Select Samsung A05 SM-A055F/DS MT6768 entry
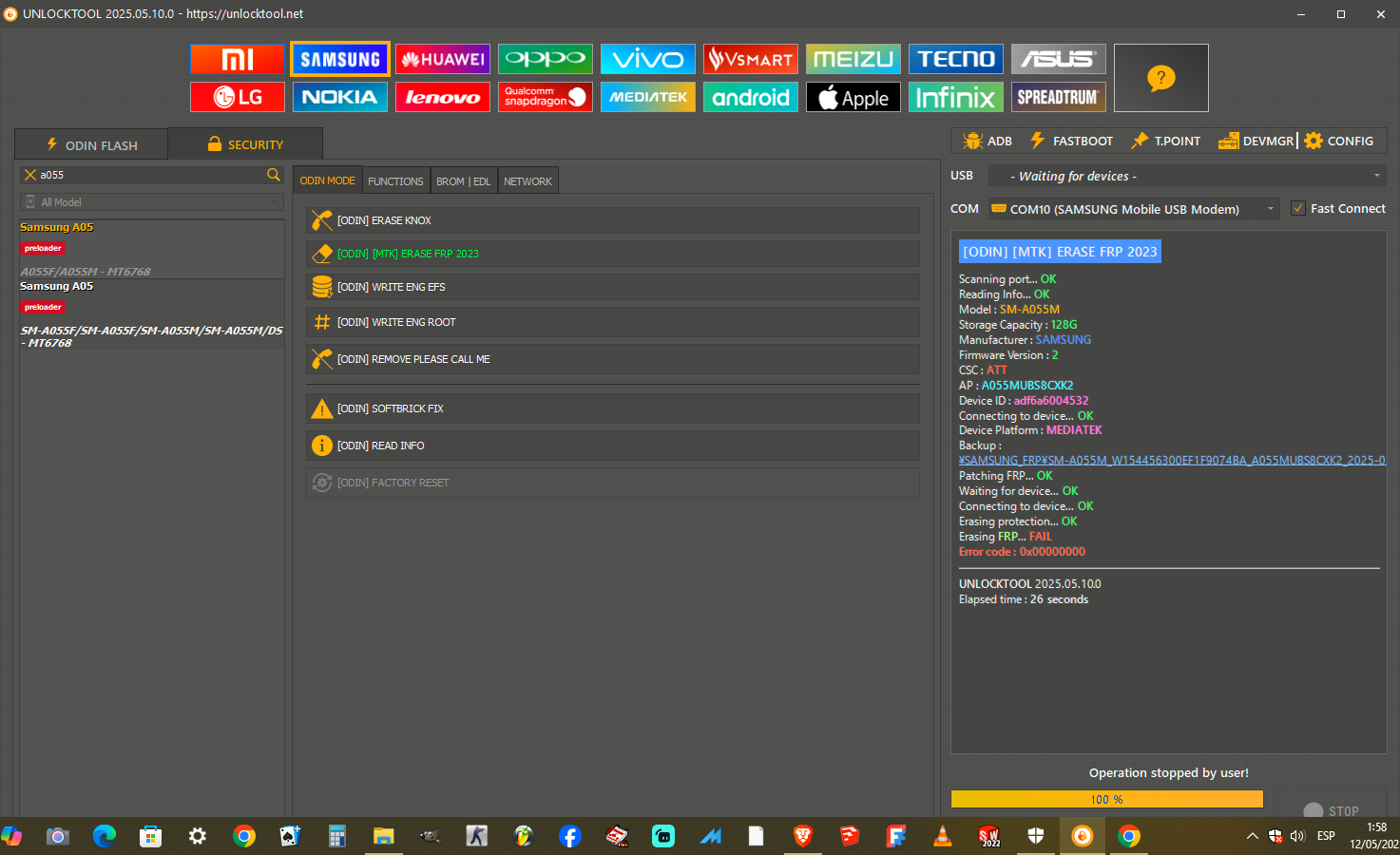This screenshot has width=1400, height=855. (152, 313)
